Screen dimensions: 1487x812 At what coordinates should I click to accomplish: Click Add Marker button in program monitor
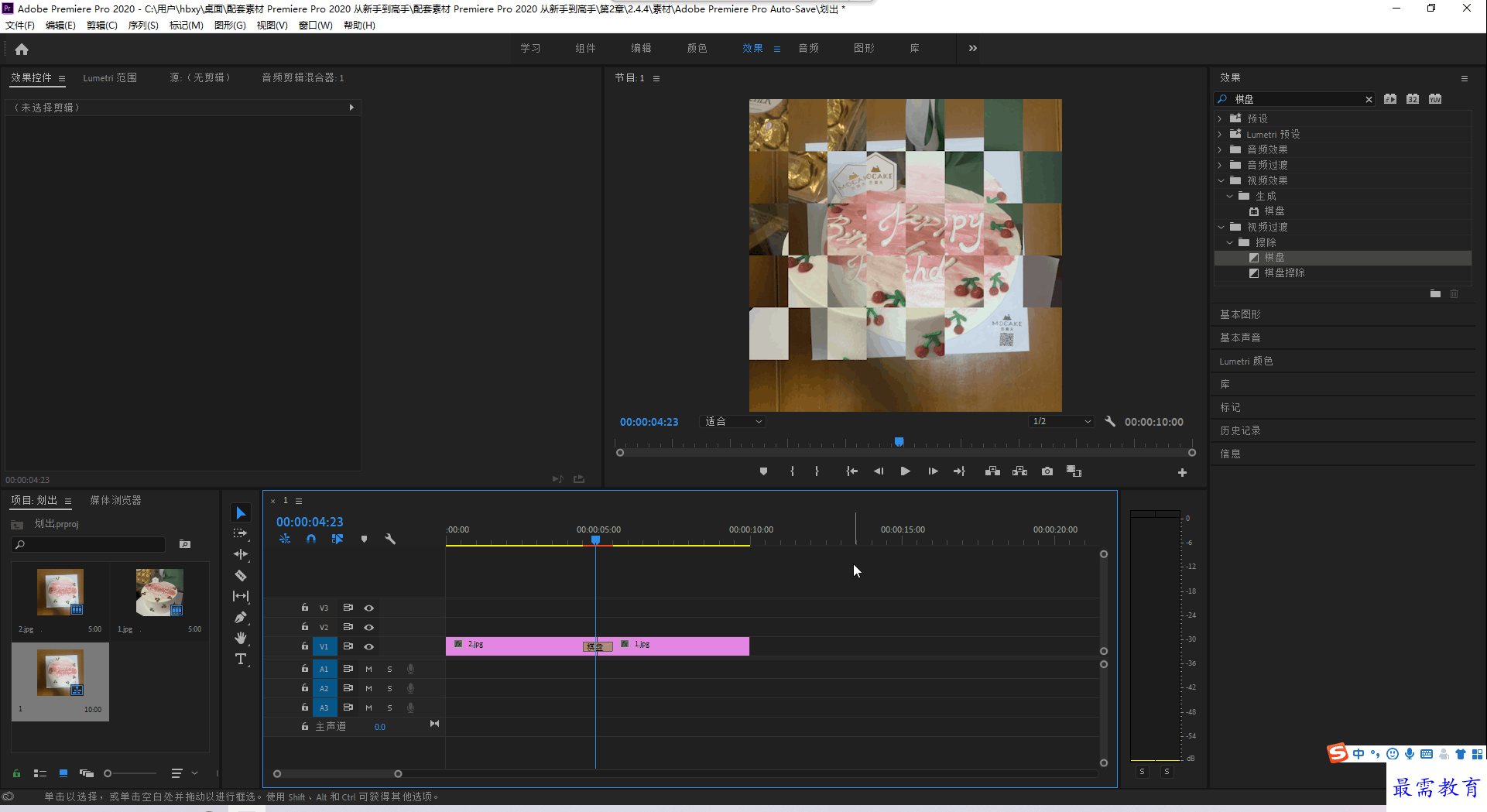763,471
